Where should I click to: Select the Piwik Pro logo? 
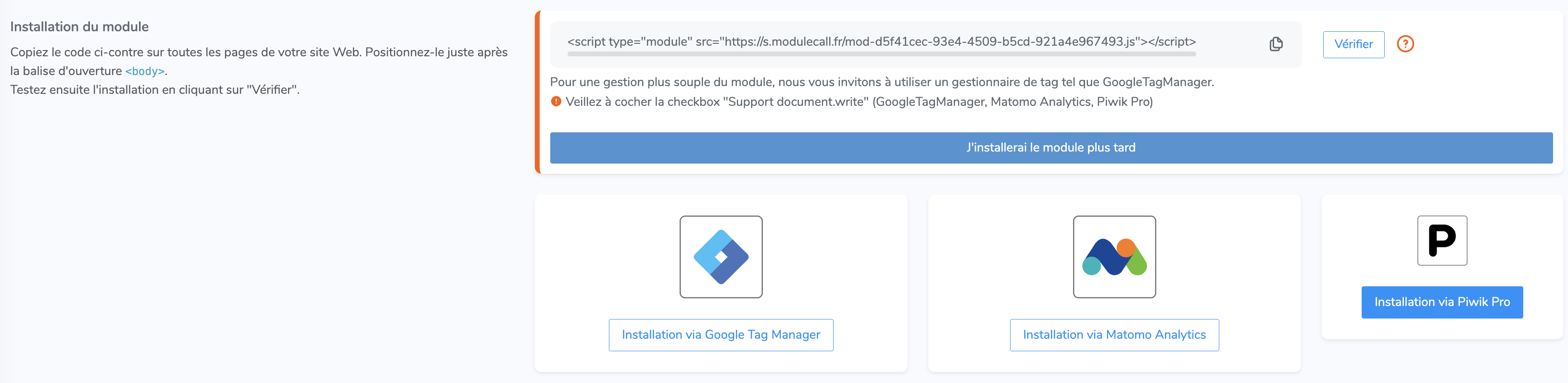coord(1442,241)
